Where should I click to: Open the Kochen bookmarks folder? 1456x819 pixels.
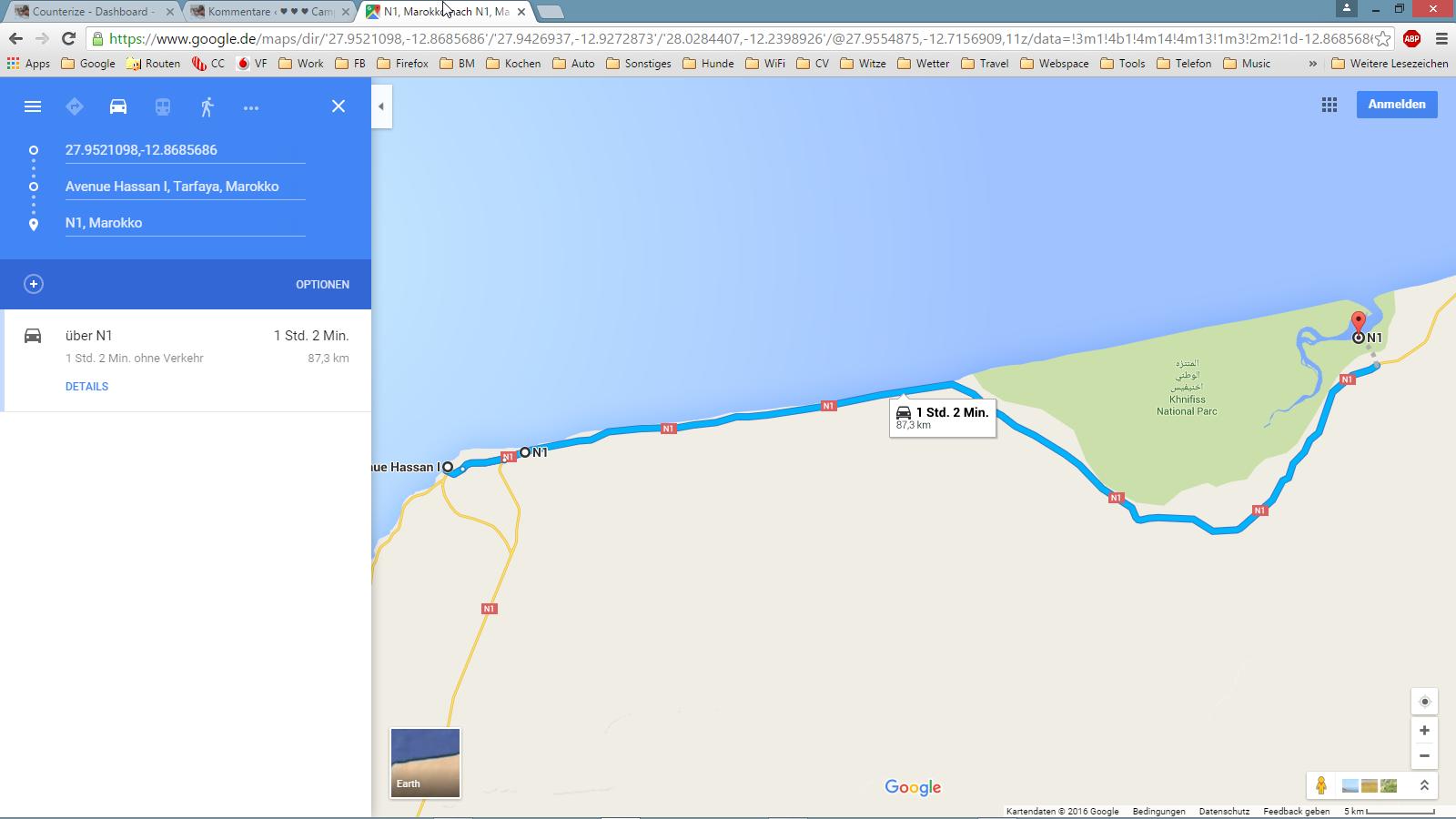click(513, 64)
